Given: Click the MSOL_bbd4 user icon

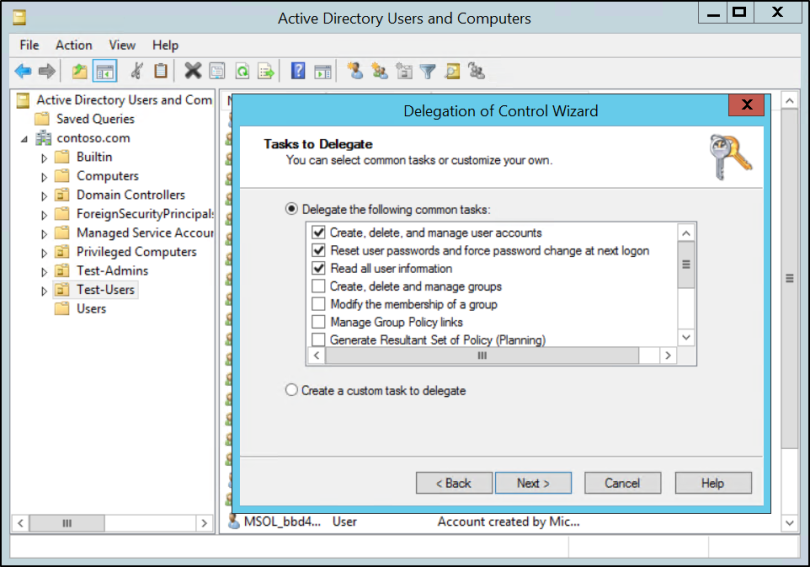Looking at the screenshot, I should [x=234, y=522].
